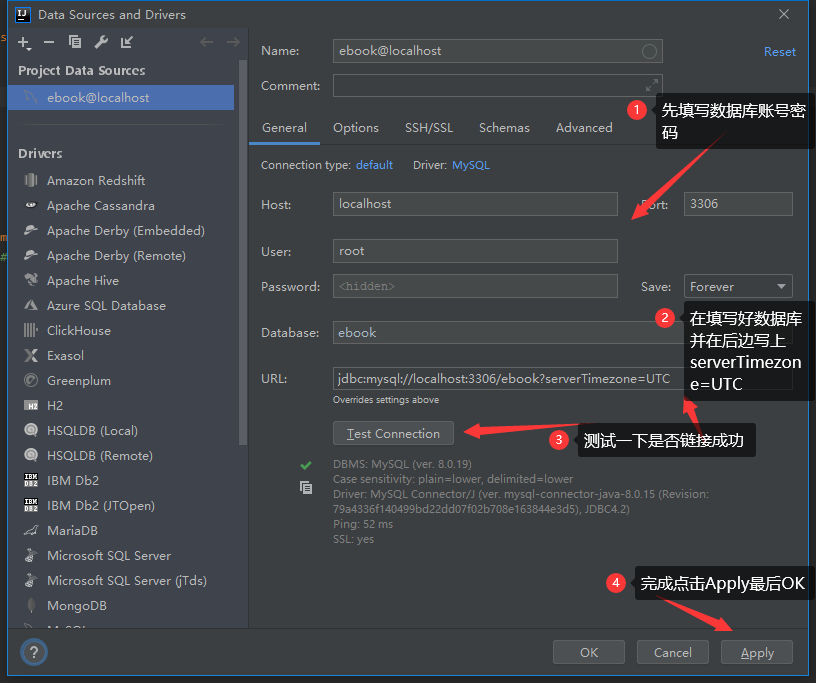This screenshot has height=683, width=816.
Task: Click the User input field
Action: tap(475, 251)
